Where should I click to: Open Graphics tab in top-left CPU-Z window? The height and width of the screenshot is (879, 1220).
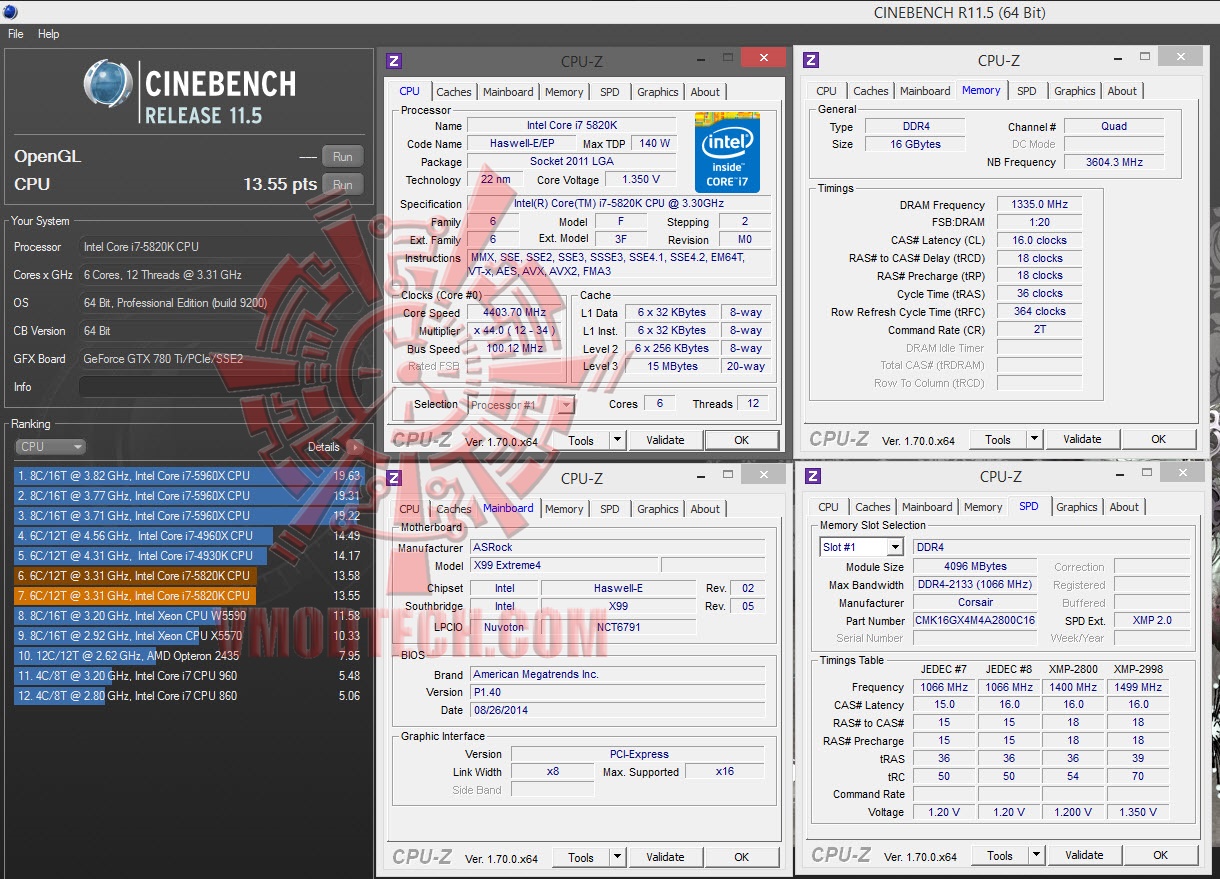(x=658, y=92)
